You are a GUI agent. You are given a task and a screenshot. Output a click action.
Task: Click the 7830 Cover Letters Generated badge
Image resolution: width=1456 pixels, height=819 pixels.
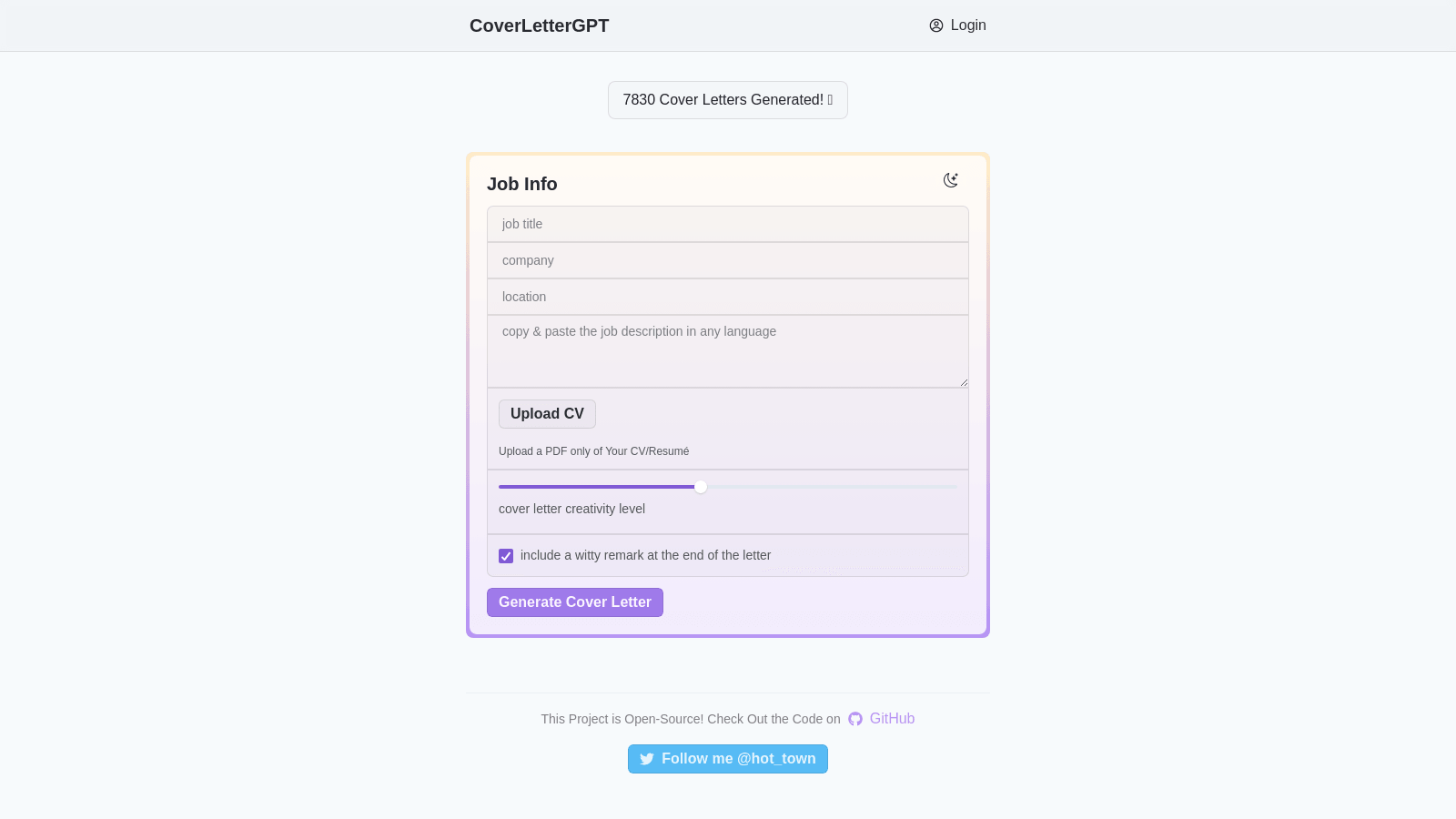[x=728, y=100]
